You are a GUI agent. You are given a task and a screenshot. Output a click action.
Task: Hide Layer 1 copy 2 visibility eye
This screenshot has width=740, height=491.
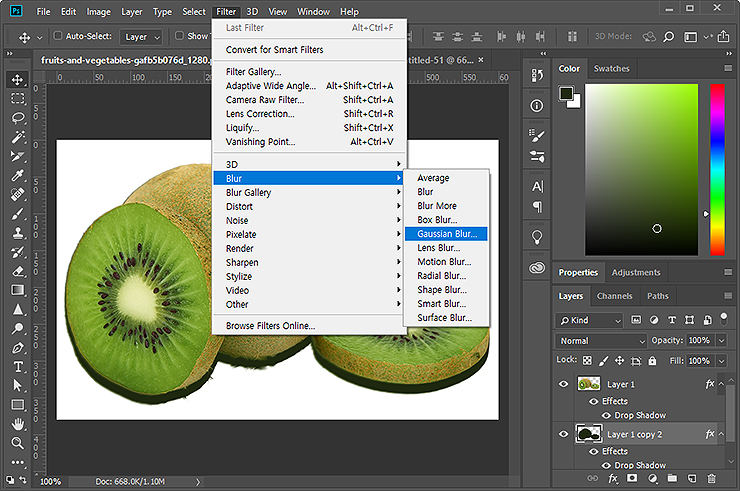[563, 434]
